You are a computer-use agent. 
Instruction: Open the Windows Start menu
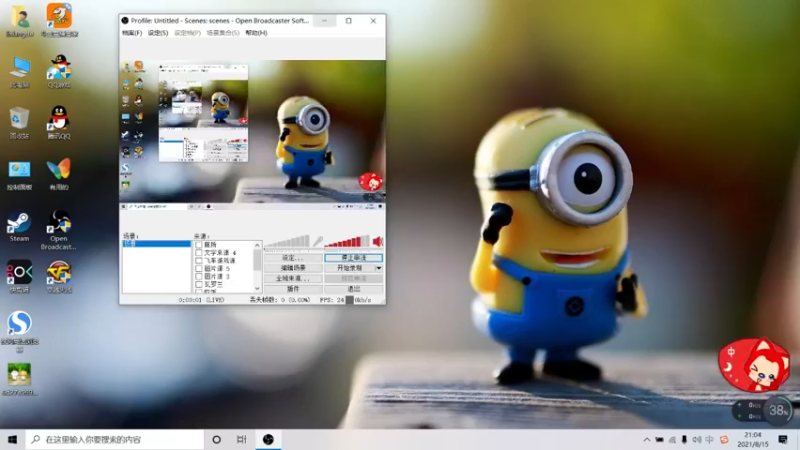12,439
